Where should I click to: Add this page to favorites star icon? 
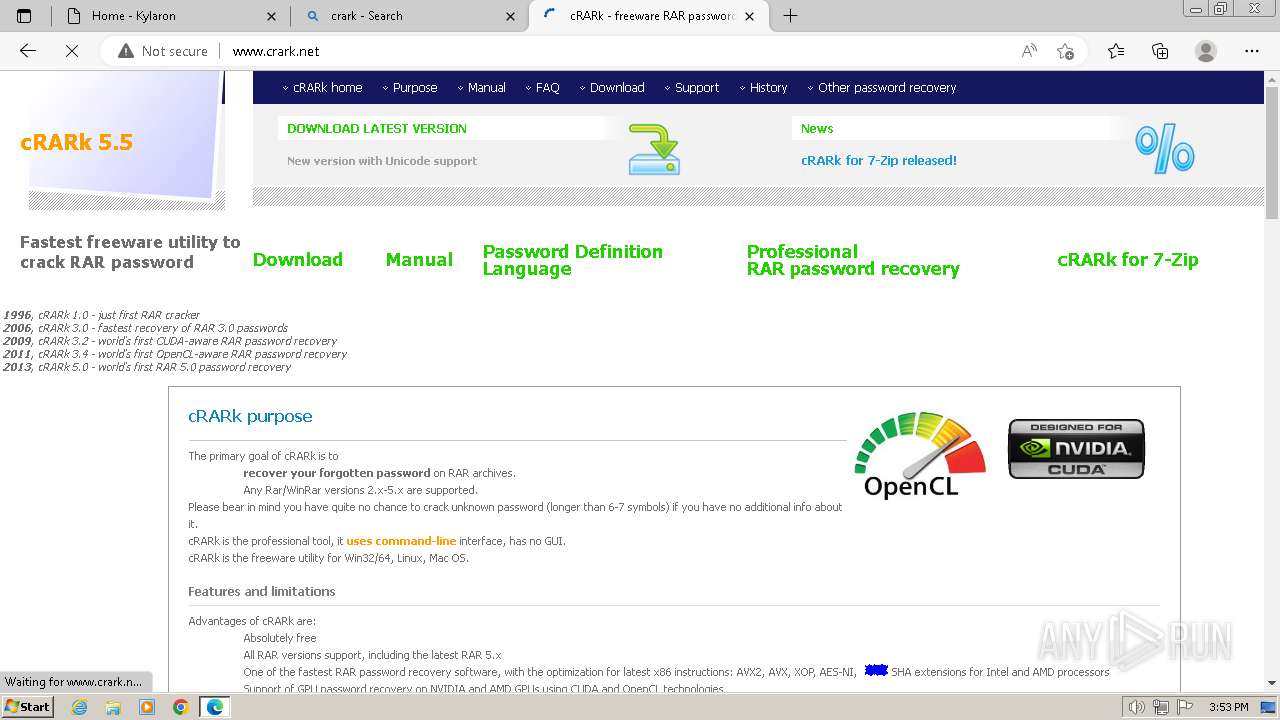1066,51
